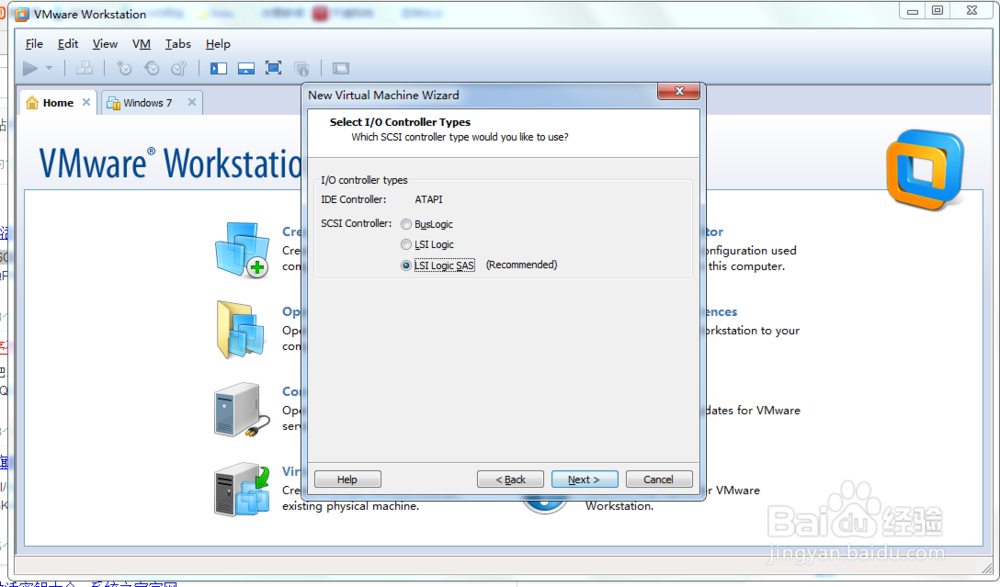This screenshot has width=1000, height=587.
Task: Select the LSI Logic SAS controller
Action: click(405, 265)
